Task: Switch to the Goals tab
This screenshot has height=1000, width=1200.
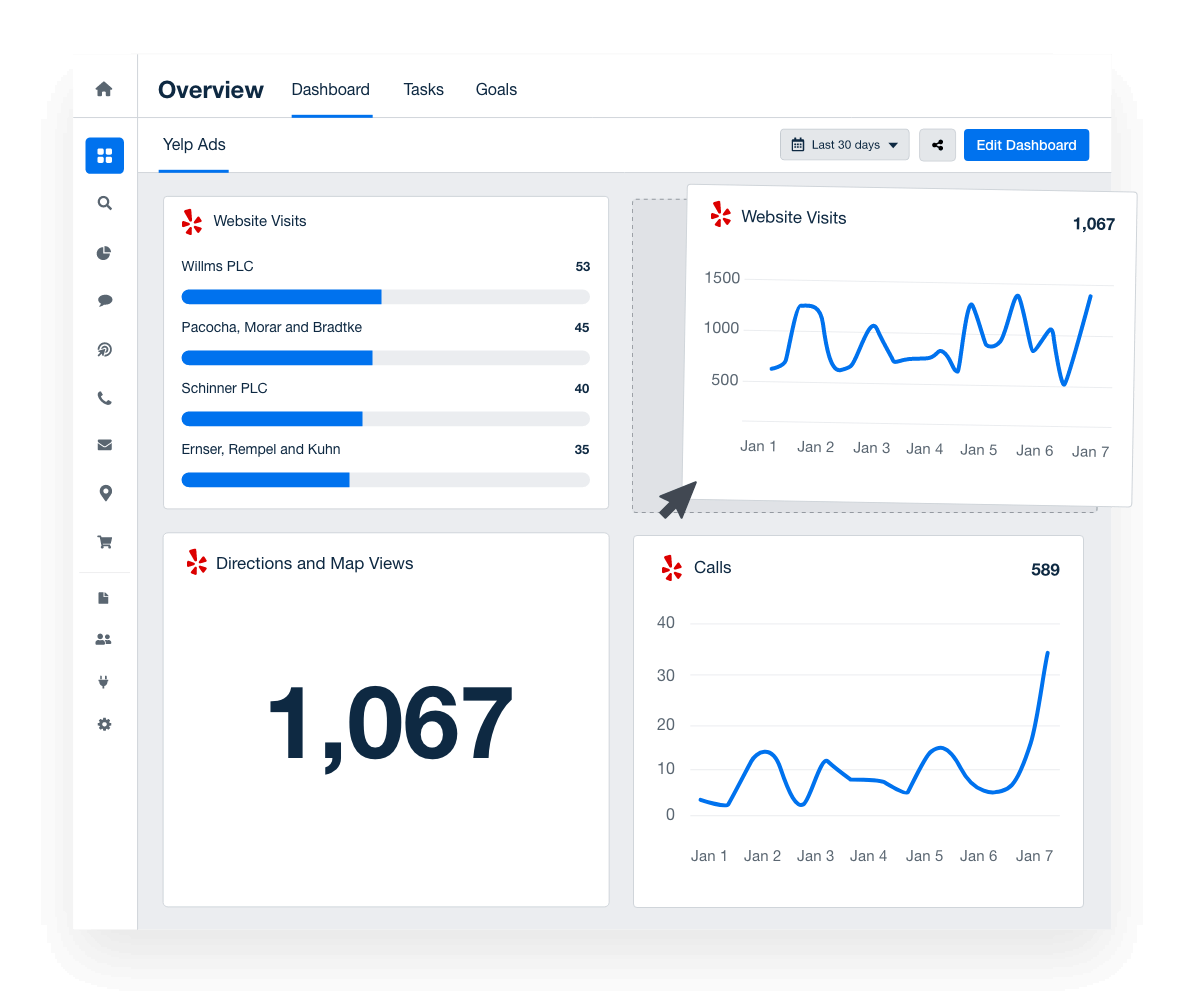Action: 496,90
